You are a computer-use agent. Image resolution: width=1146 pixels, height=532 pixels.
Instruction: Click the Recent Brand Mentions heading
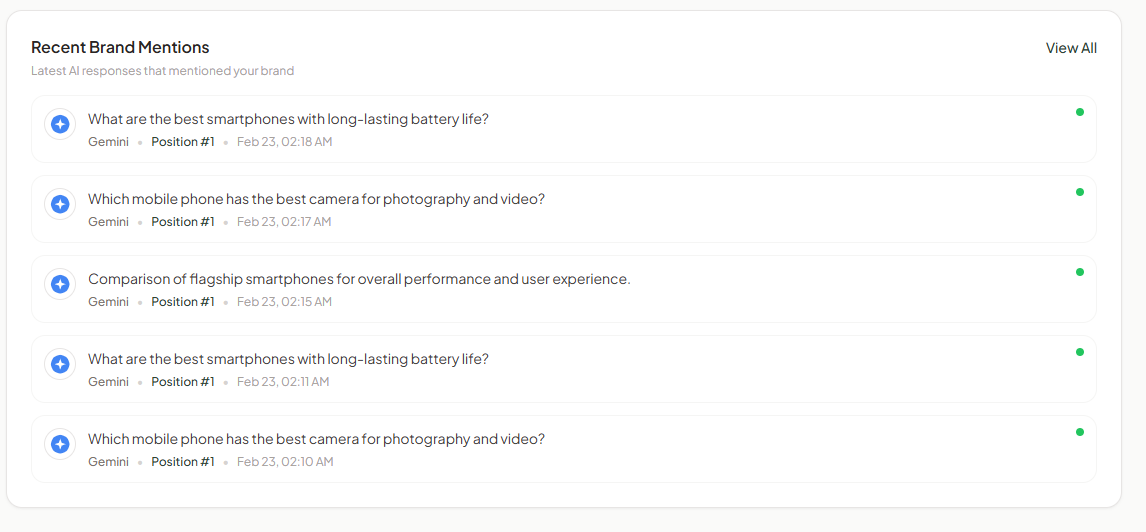pyautogui.click(x=120, y=47)
